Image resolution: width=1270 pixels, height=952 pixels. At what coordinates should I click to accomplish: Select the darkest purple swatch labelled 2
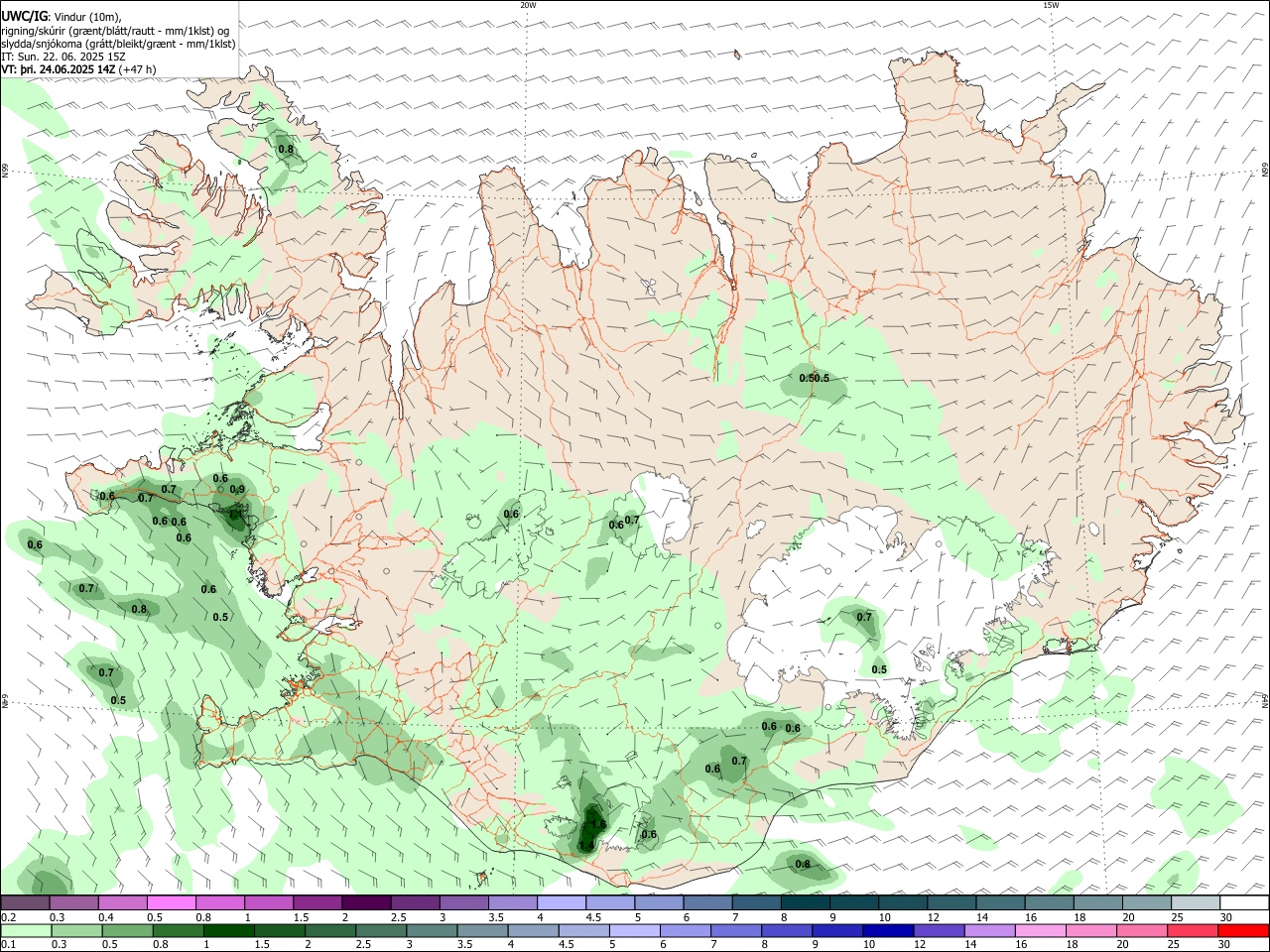click(x=365, y=903)
